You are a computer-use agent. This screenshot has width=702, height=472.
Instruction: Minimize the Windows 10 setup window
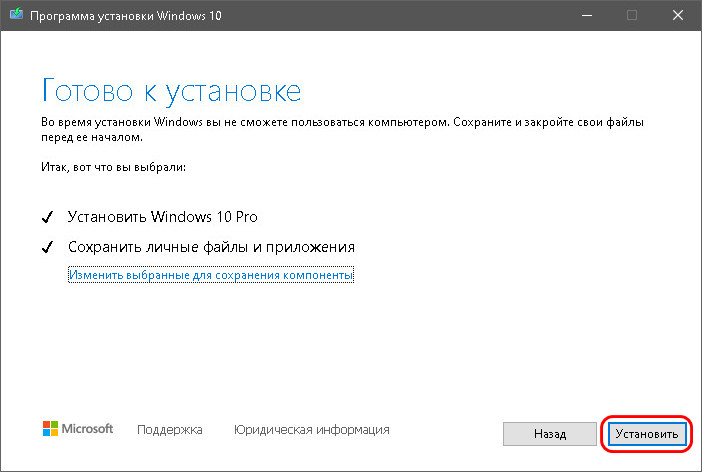click(x=587, y=15)
